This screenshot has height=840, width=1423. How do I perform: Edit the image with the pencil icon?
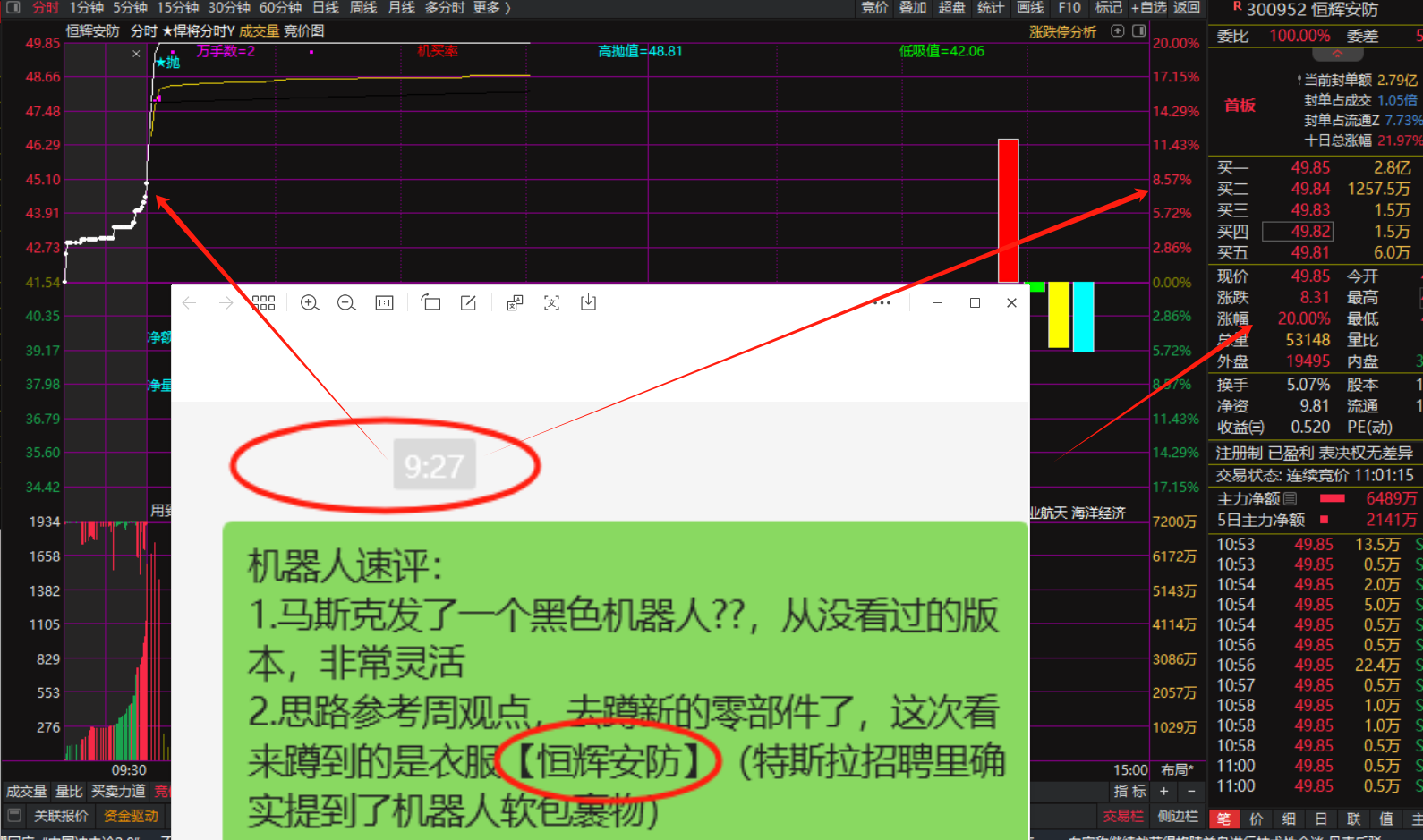468,303
